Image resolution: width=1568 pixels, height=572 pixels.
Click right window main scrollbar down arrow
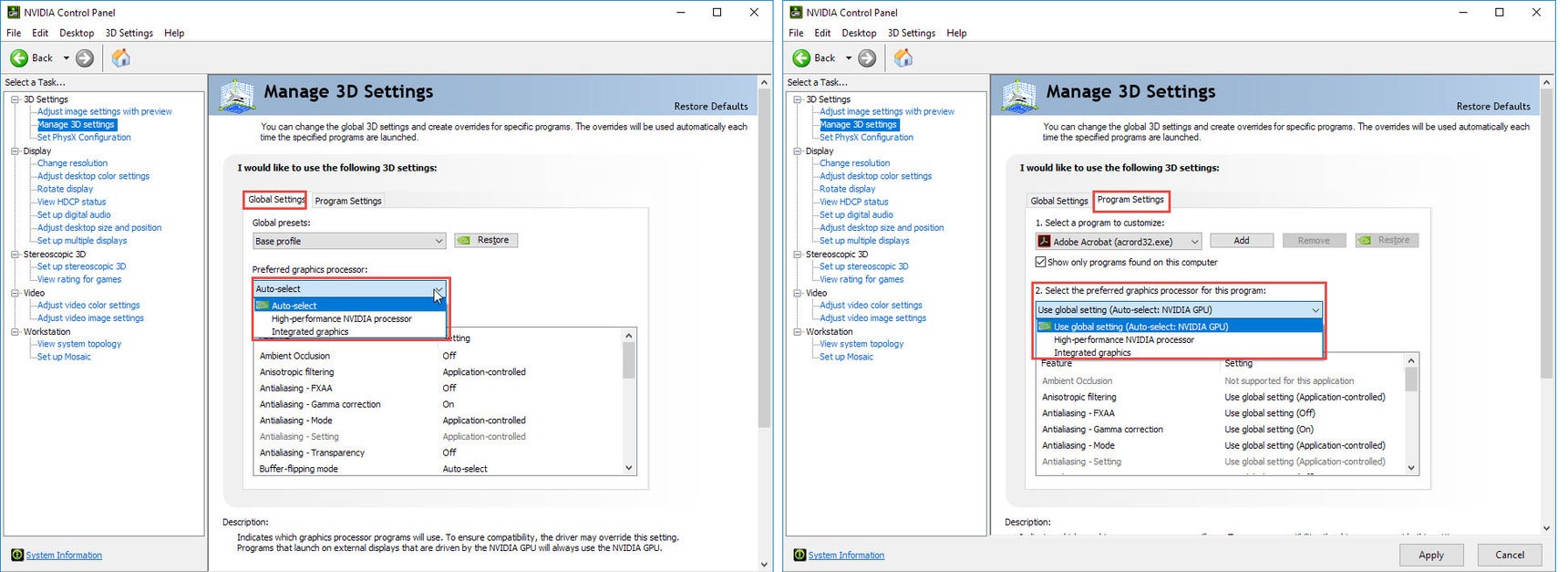click(1546, 528)
